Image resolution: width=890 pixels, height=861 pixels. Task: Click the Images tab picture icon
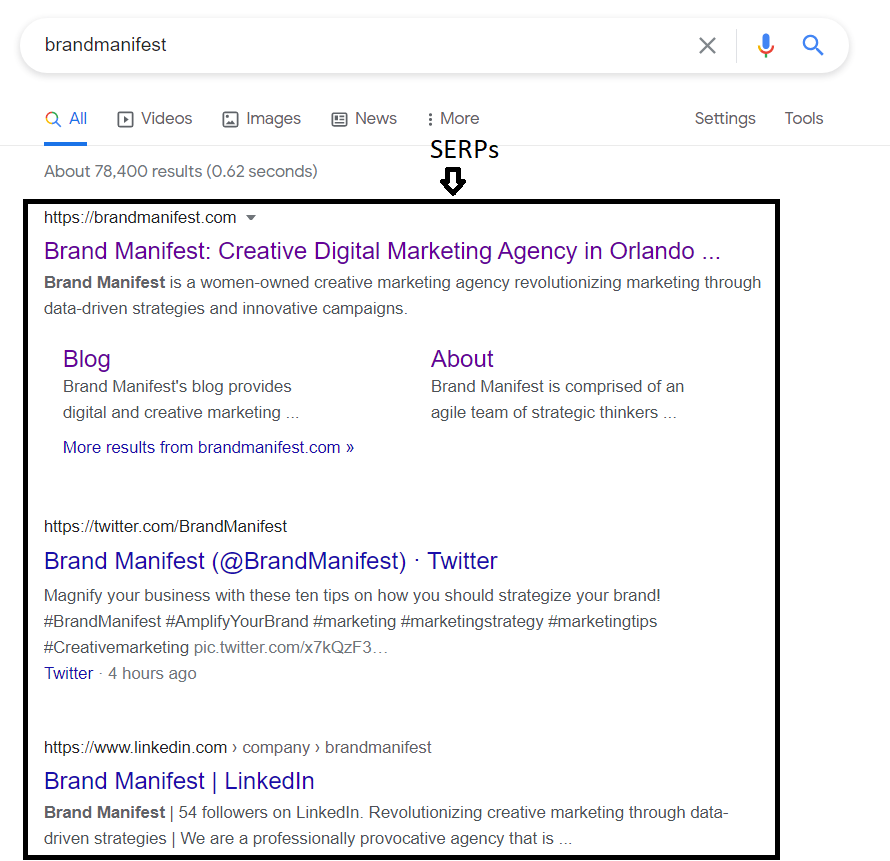[230, 119]
